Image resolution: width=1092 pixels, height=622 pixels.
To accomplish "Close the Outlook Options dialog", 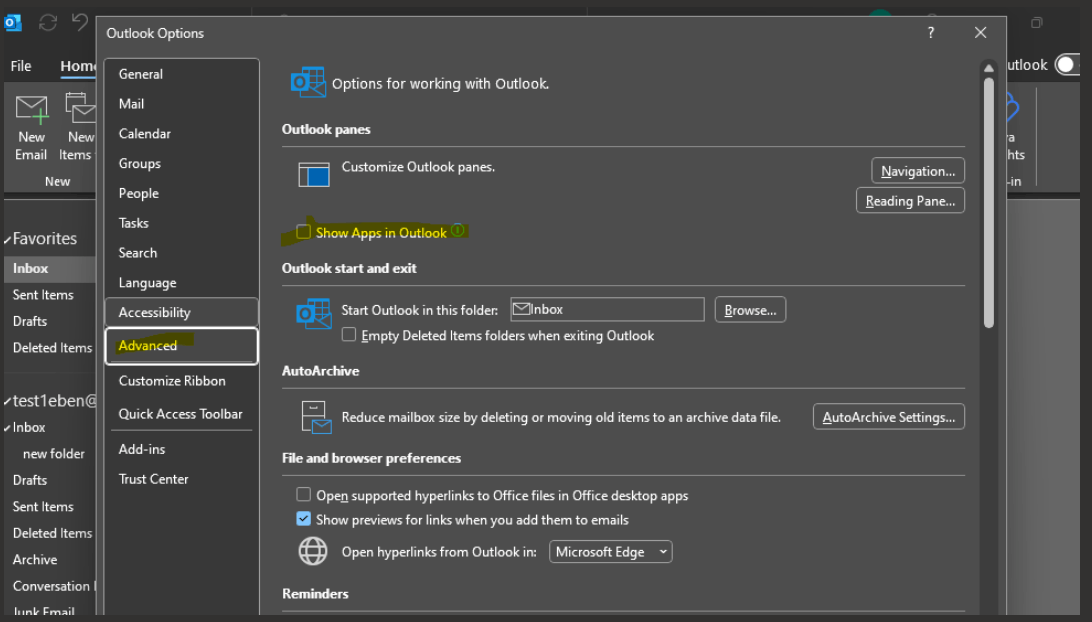I will [x=981, y=33].
